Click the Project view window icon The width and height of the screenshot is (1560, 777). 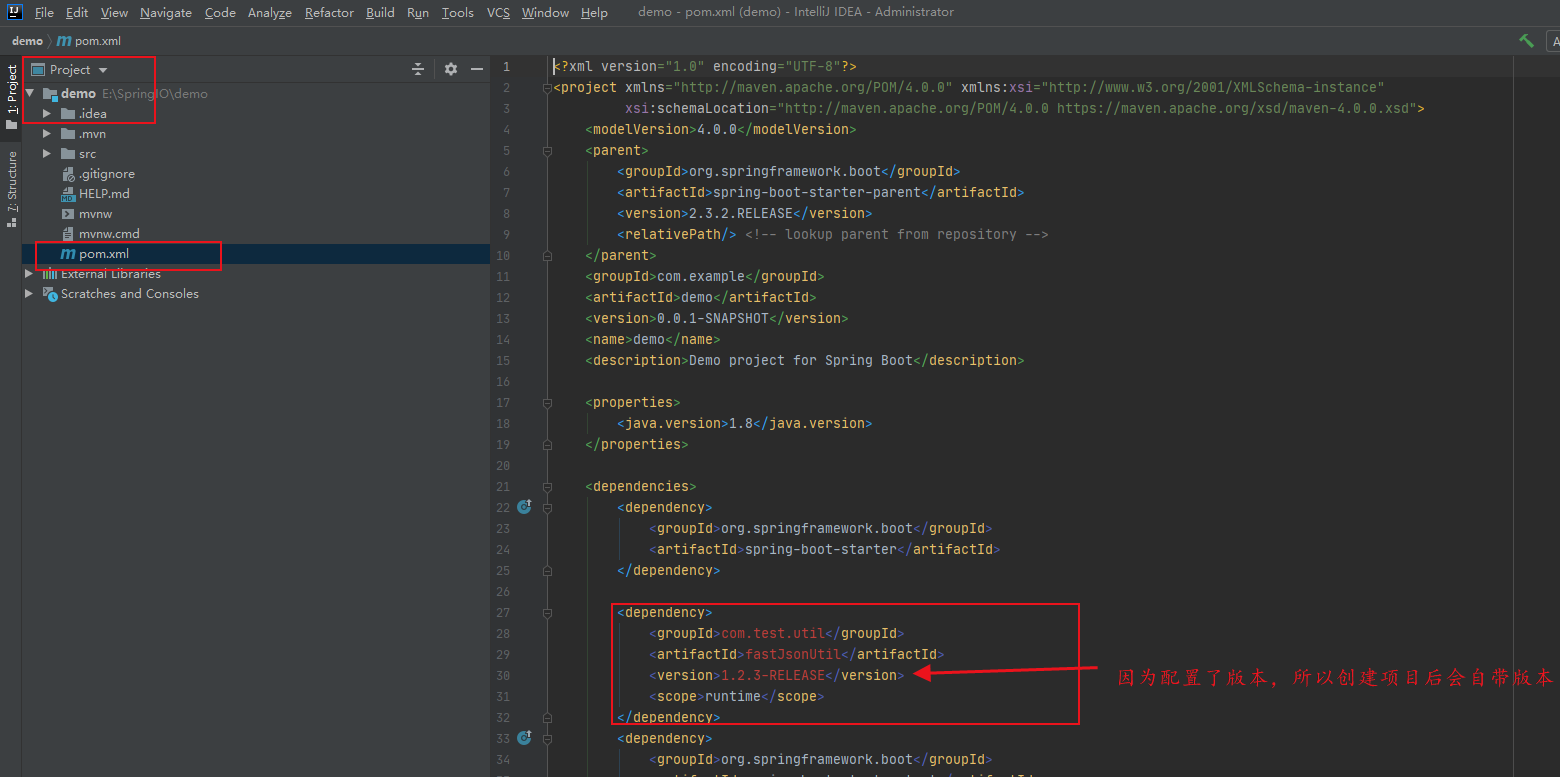(x=38, y=70)
